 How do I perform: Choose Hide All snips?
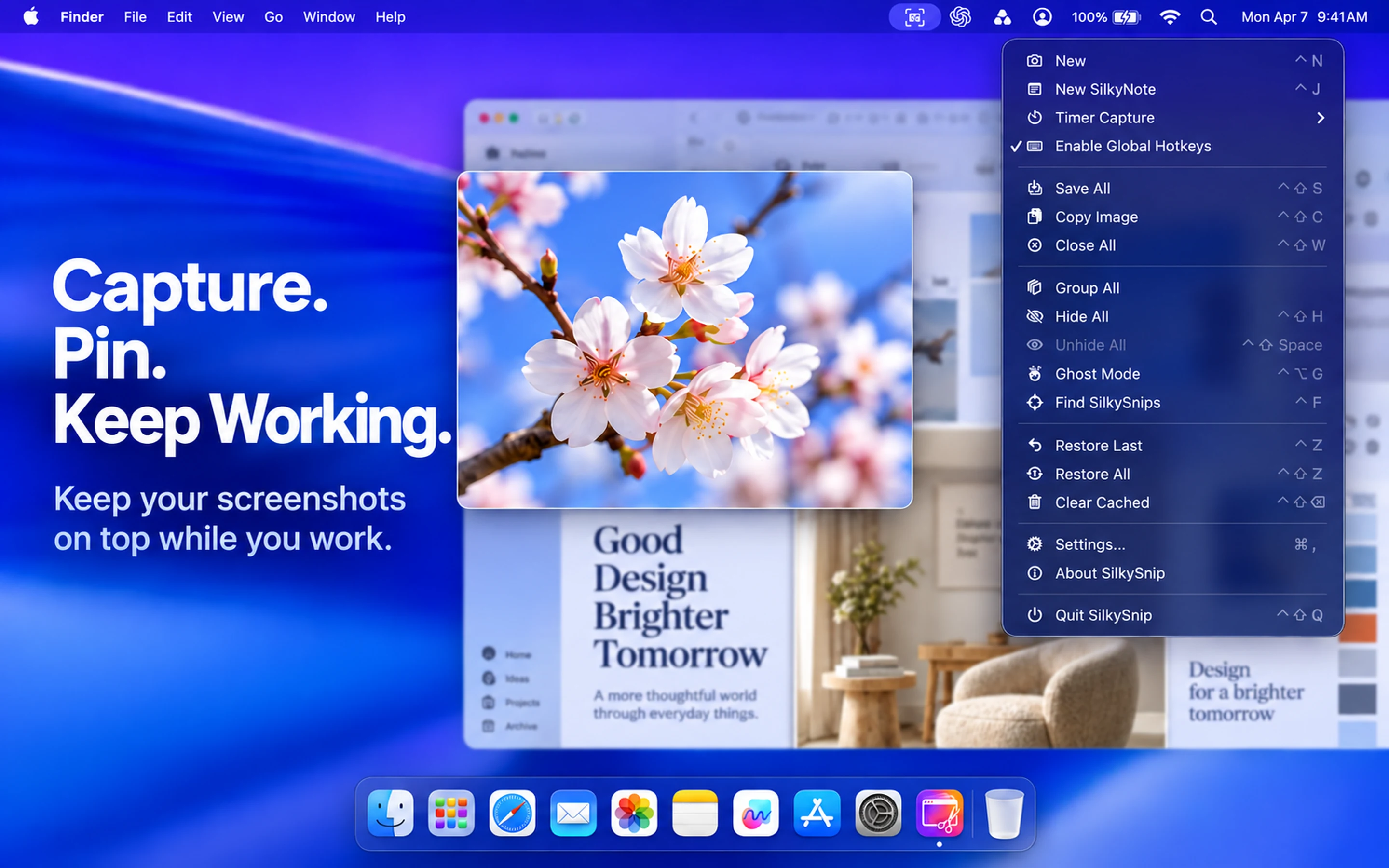1172,316
